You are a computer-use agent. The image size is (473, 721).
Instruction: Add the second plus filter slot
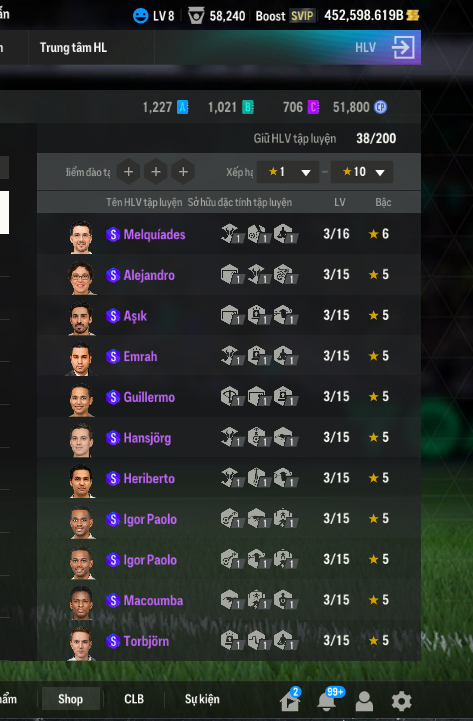(156, 172)
